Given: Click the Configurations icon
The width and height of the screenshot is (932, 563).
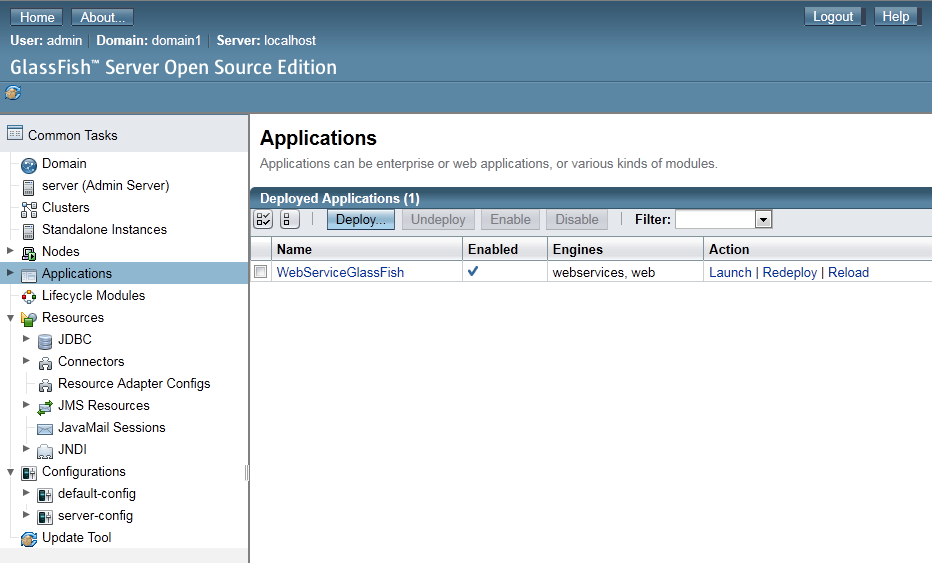Looking at the screenshot, I should click(29, 473).
